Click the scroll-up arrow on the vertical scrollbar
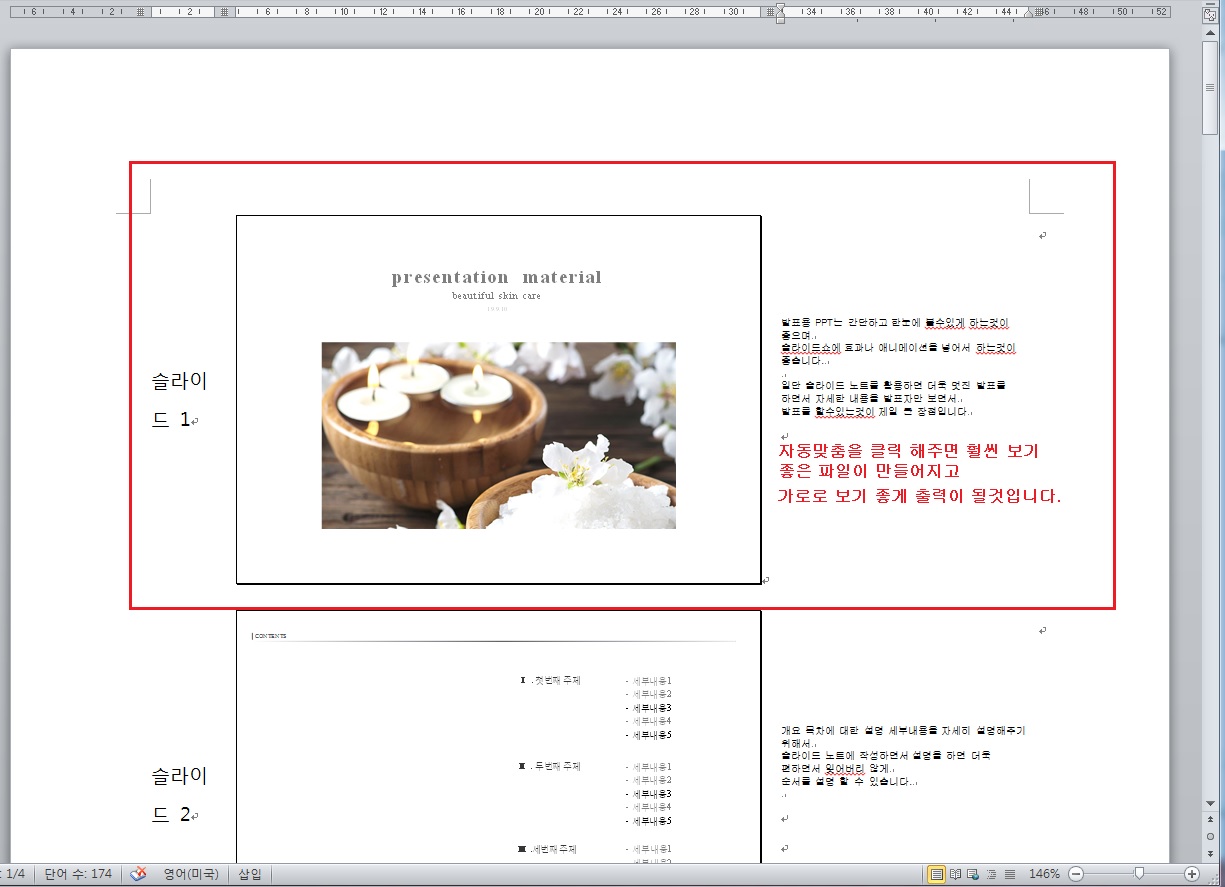Viewport: 1225px width, 887px height. (1210, 35)
